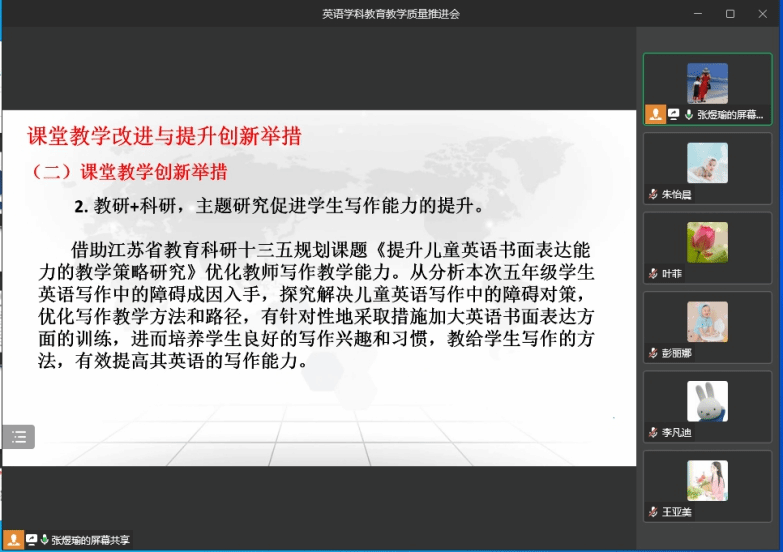The height and width of the screenshot is (552, 783).
Task: Click the red slide heading 课堂教学改进与提升创新举措
Action: [x=164, y=136]
